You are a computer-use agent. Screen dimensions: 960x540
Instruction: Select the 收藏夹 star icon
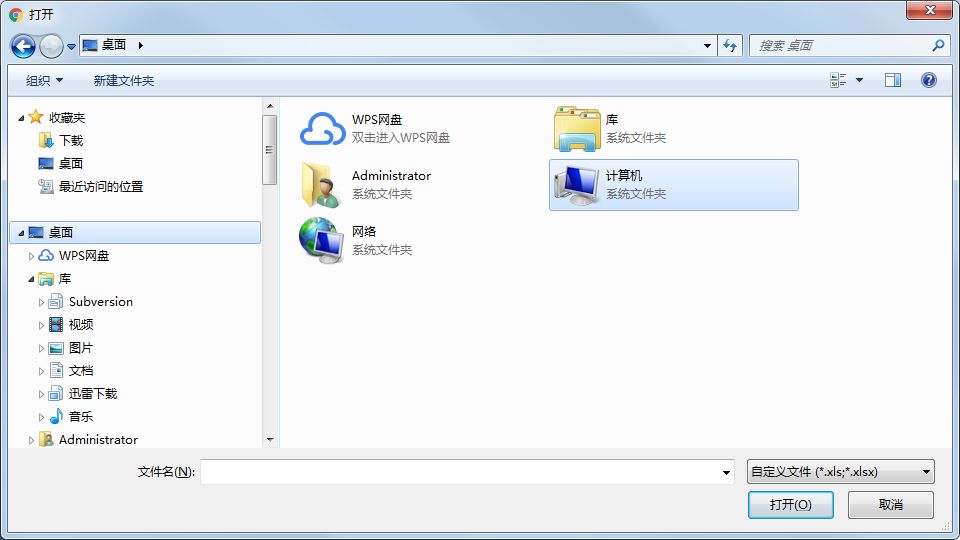tap(36, 116)
